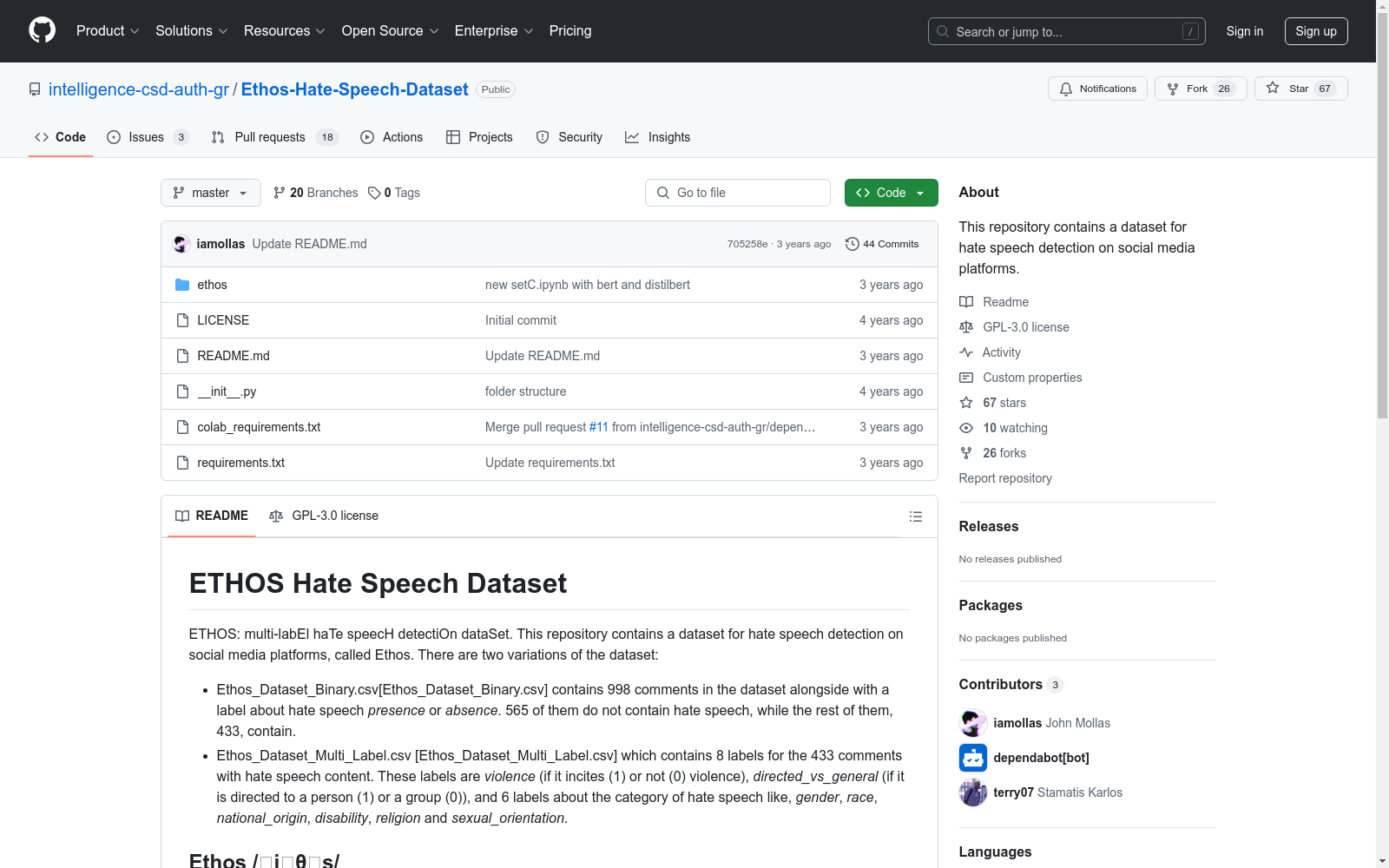Viewport: 1389px width, 868px height.
Task: Fork the repository
Action: pos(1201,89)
